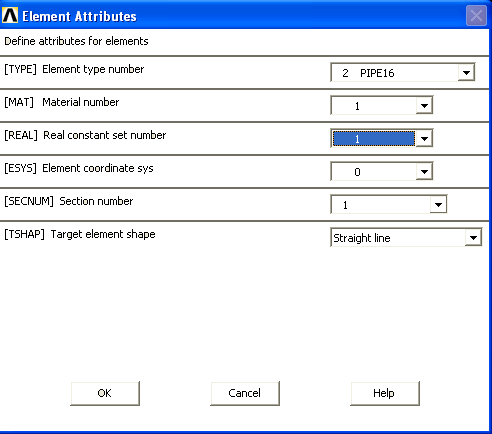Click '[TSHAP] Target element shape' label
This screenshot has width=492, height=434.
[x=80, y=234]
